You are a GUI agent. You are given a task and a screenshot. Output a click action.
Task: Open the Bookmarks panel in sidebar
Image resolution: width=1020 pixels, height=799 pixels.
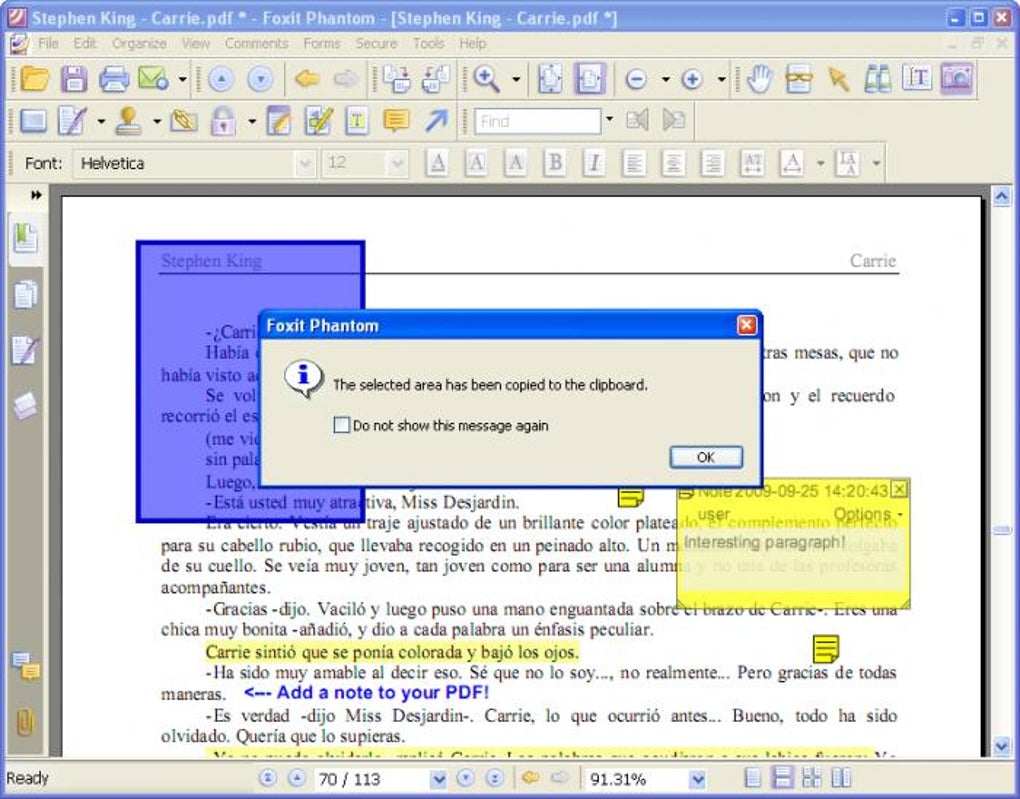tap(25, 238)
